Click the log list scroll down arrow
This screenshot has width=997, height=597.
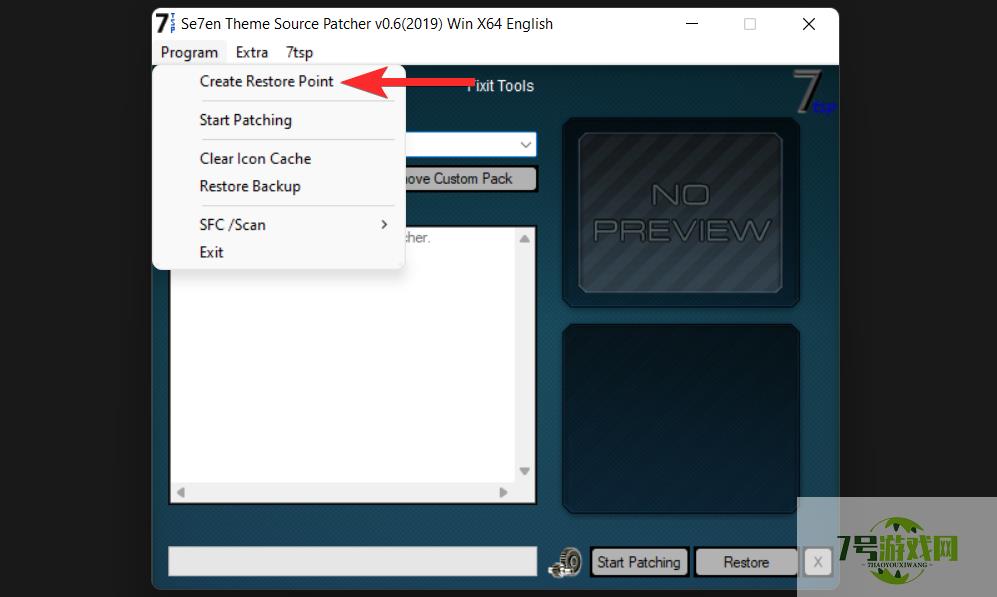coord(525,471)
